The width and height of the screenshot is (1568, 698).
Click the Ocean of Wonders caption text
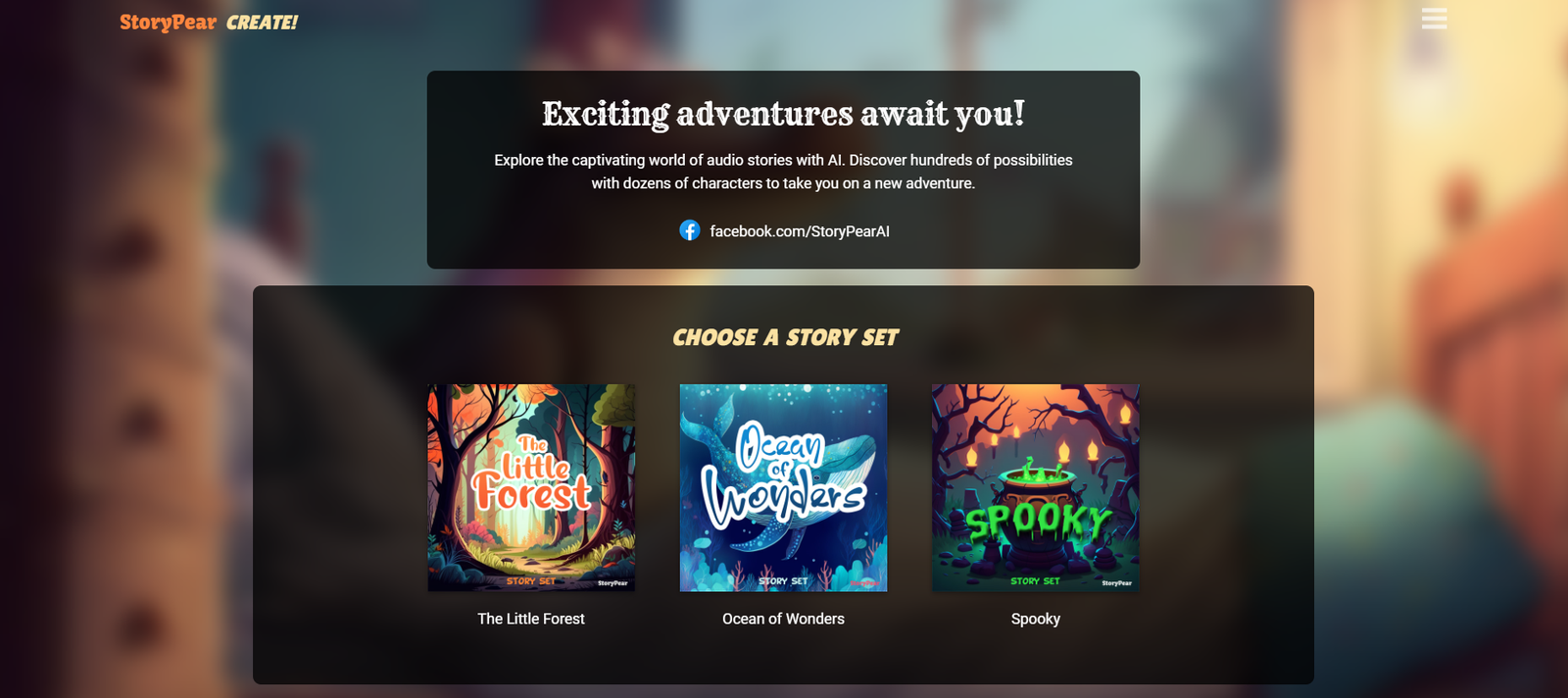pyautogui.click(x=783, y=619)
